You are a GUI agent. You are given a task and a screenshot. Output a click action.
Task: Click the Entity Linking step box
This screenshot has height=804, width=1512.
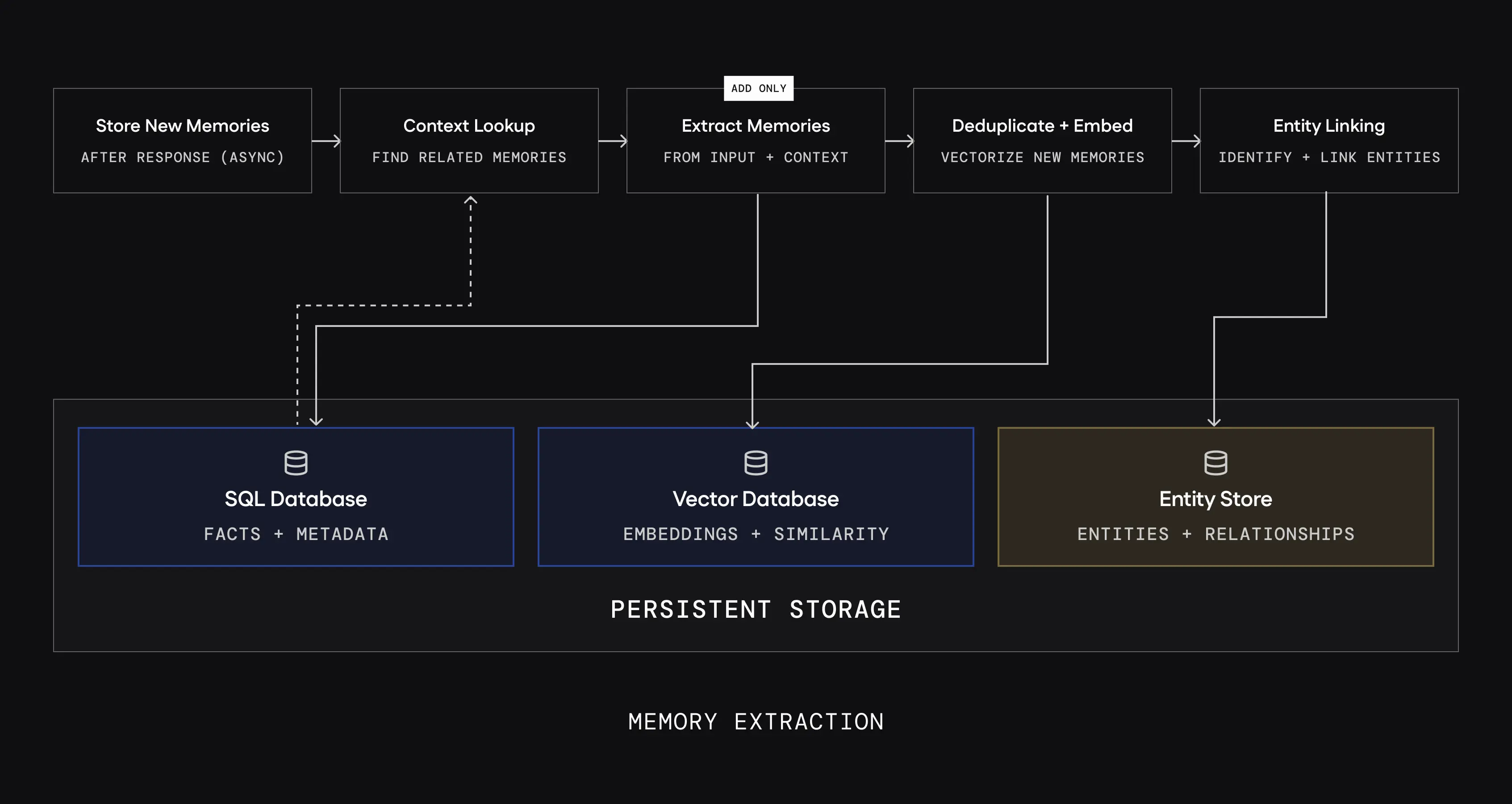coord(1329,140)
